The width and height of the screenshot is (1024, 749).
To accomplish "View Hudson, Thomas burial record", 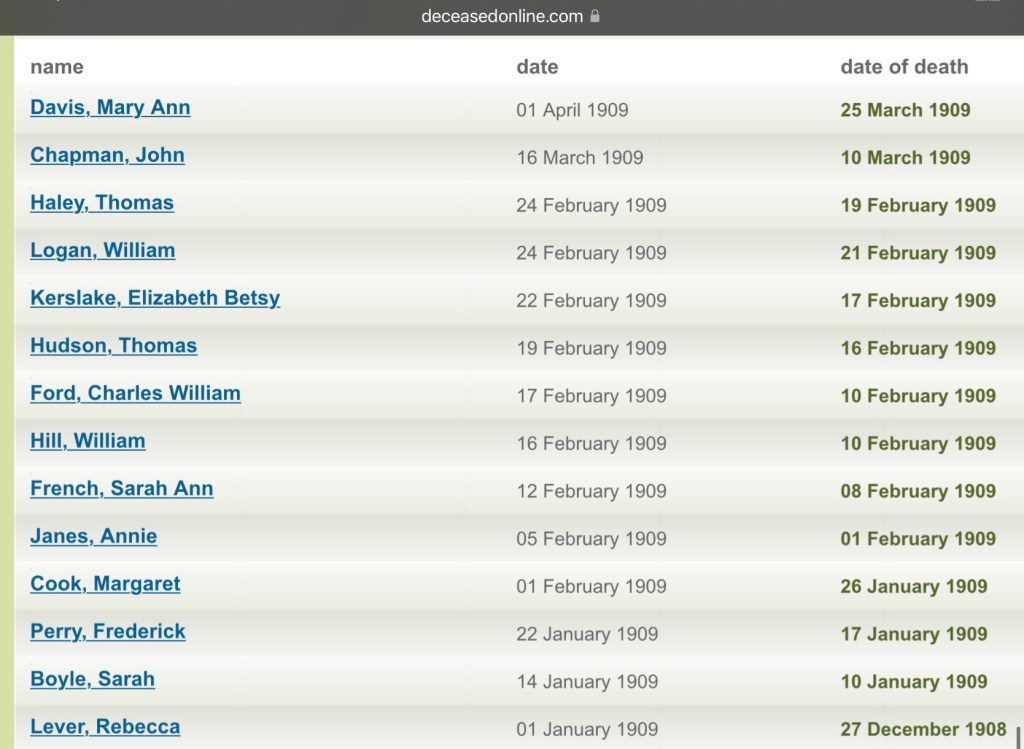I will (x=113, y=346).
